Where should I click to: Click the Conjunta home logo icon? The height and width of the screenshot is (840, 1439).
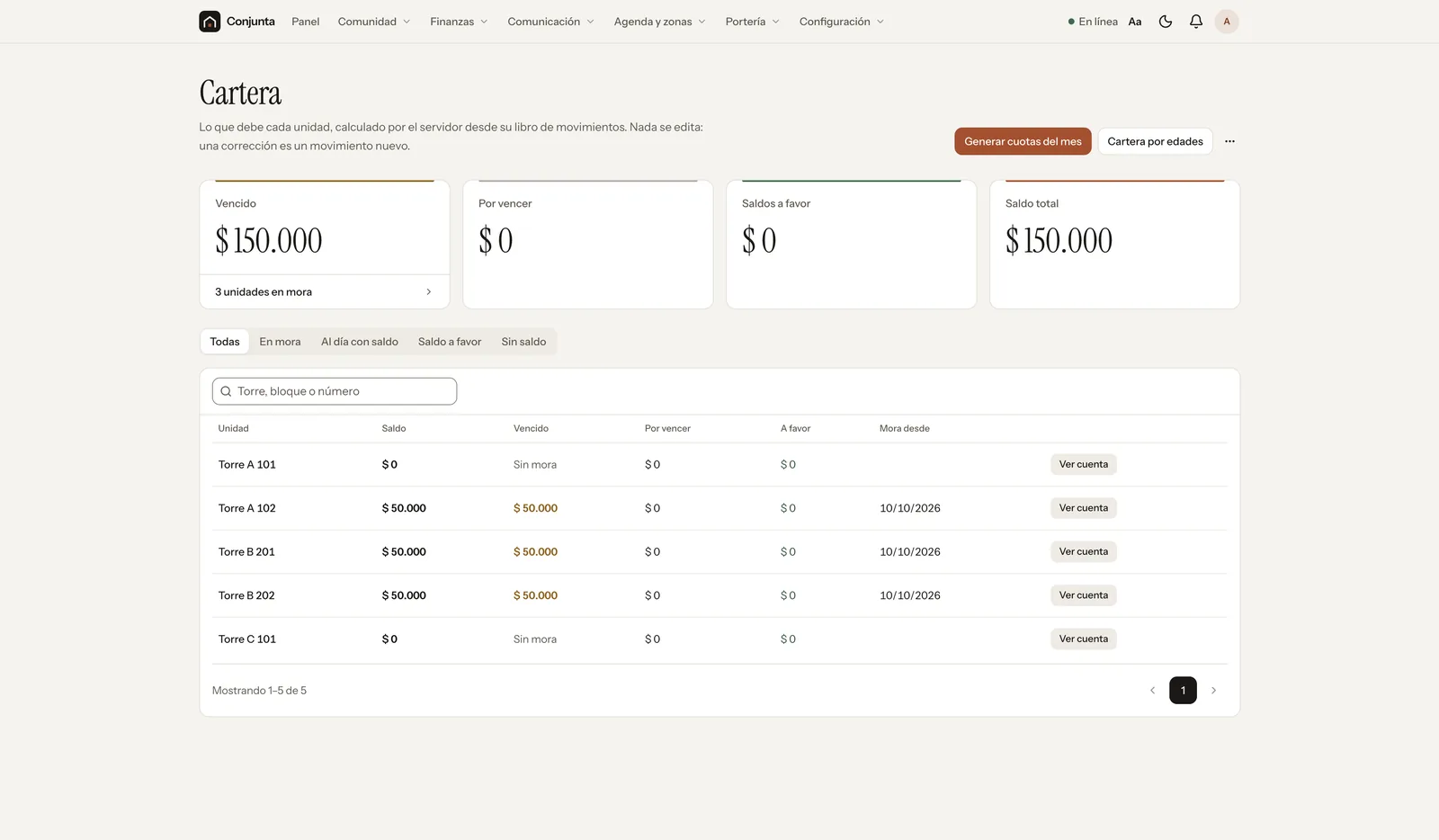(210, 22)
